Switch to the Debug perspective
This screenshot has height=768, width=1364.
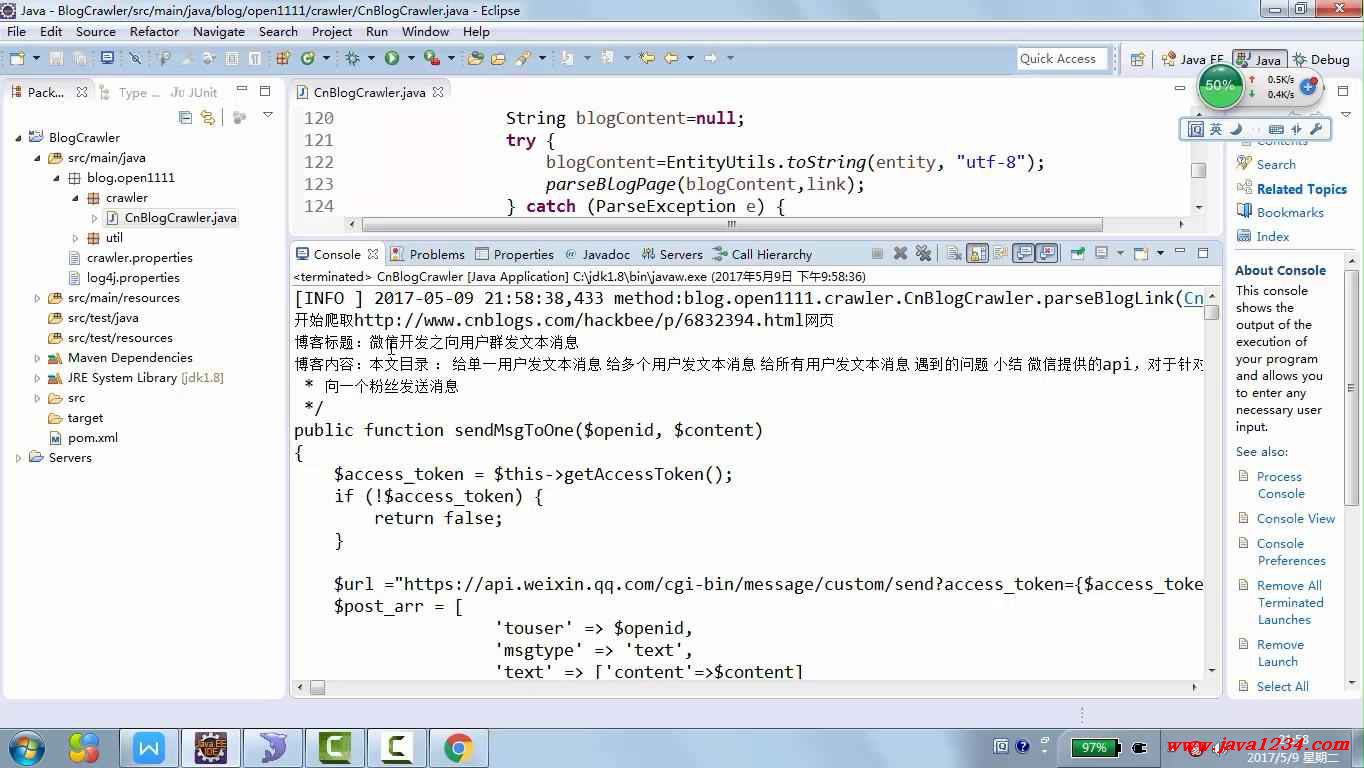click(1321, 59)
